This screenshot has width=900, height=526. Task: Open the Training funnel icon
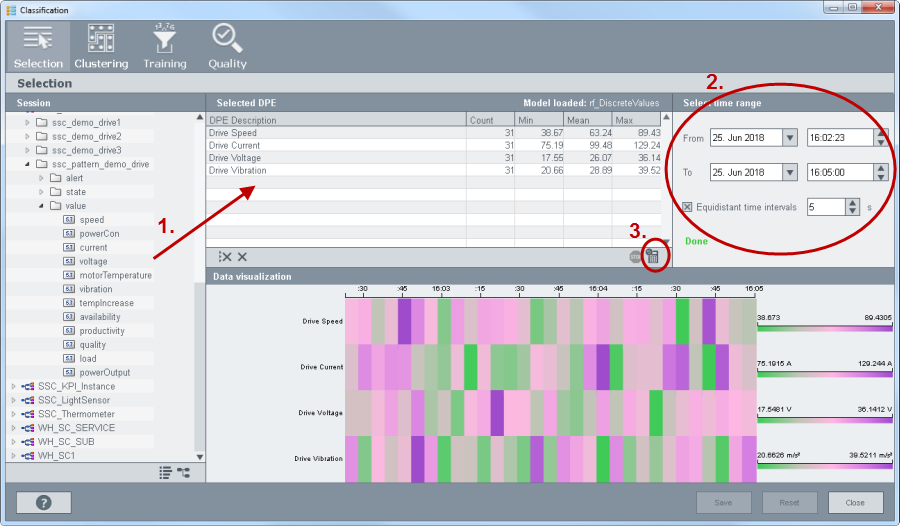(x=164, y=47)
